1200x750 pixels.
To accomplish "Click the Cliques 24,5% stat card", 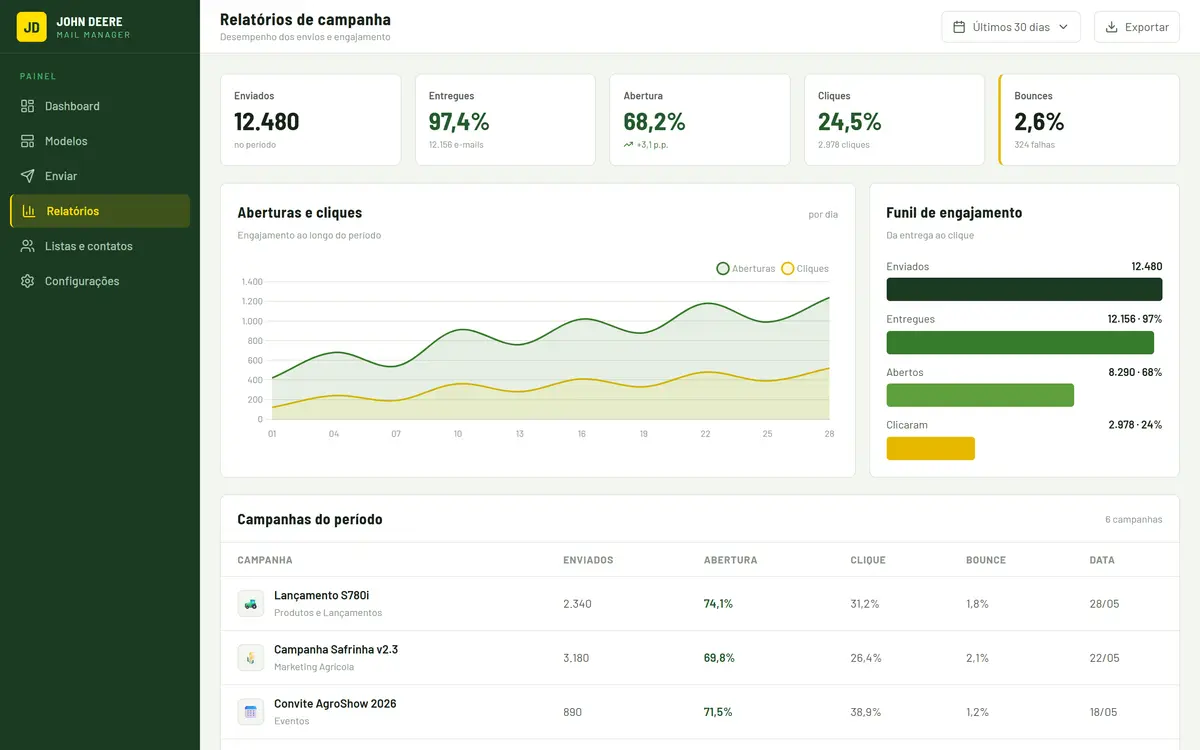I will [894, 120].
